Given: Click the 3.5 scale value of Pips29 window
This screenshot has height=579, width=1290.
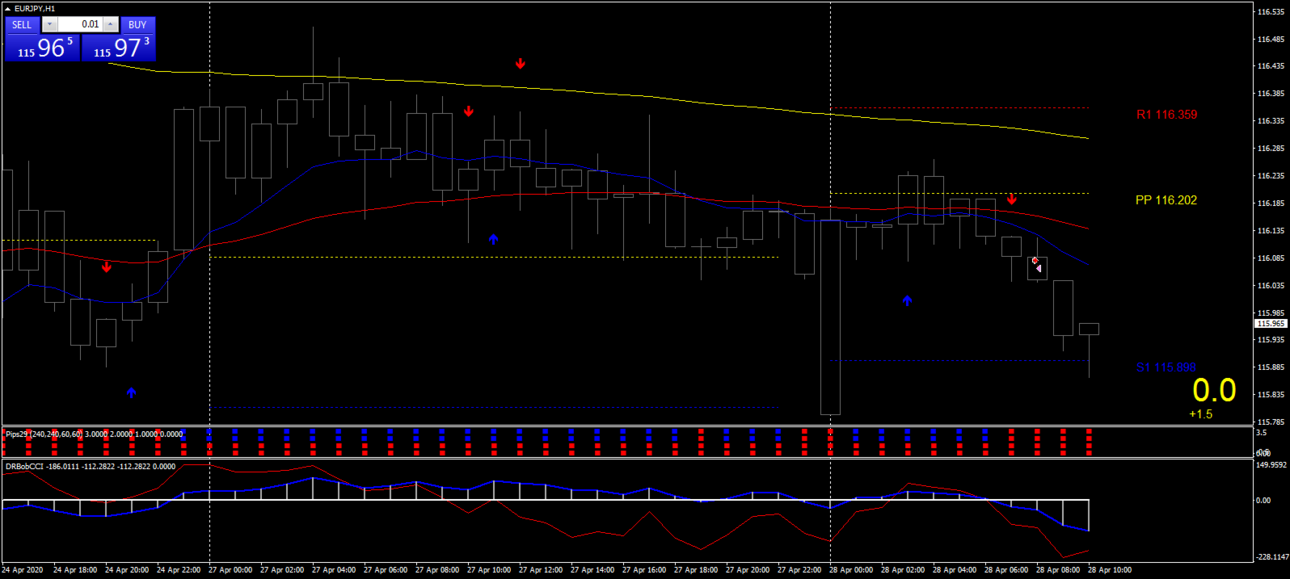Looking at the screenshot, I should (1262, 433).
